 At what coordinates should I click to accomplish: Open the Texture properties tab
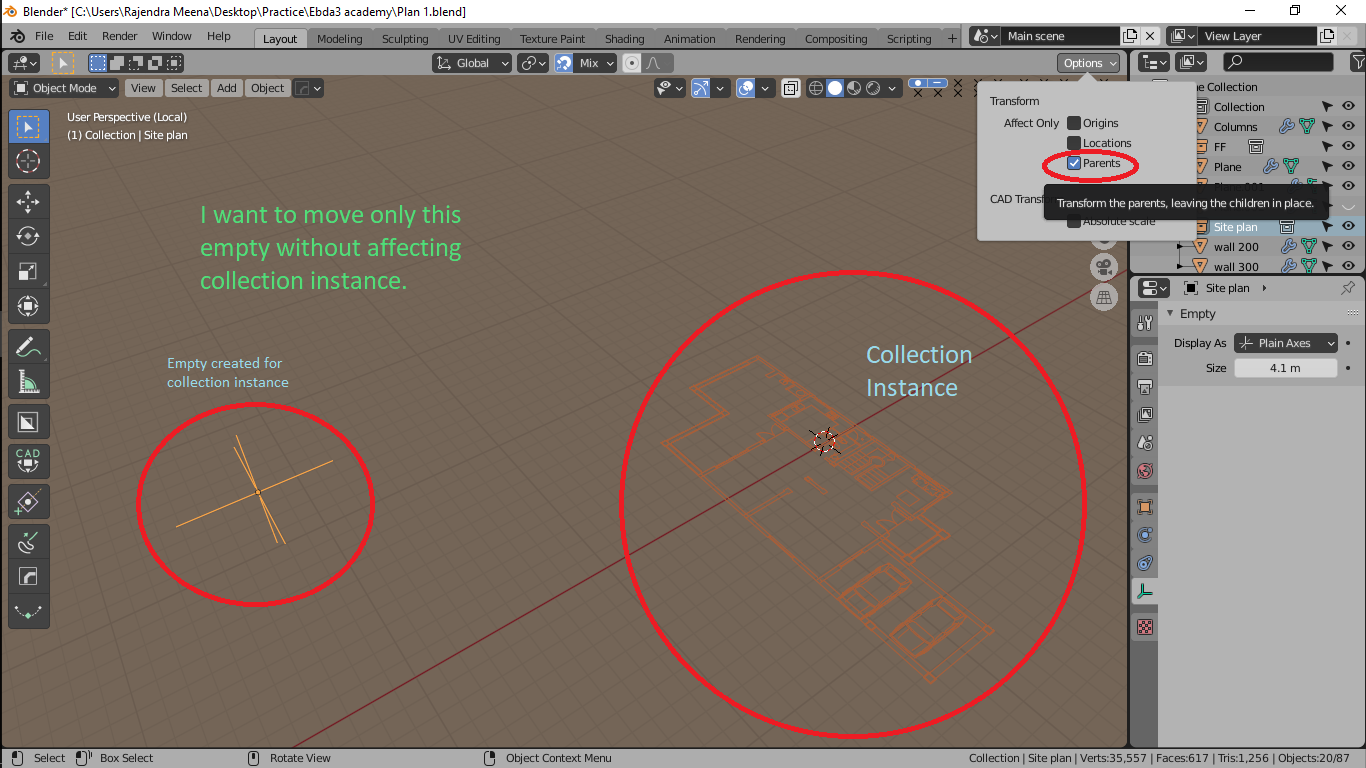point(1145,627)
